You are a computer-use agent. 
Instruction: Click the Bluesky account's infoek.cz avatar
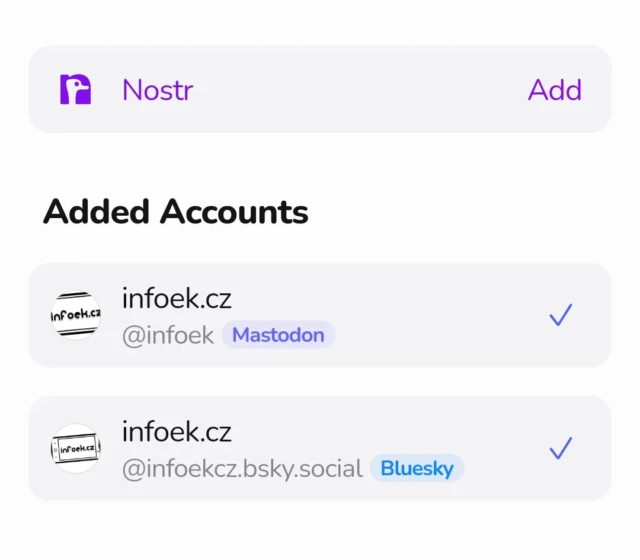[x=76, y=448]
